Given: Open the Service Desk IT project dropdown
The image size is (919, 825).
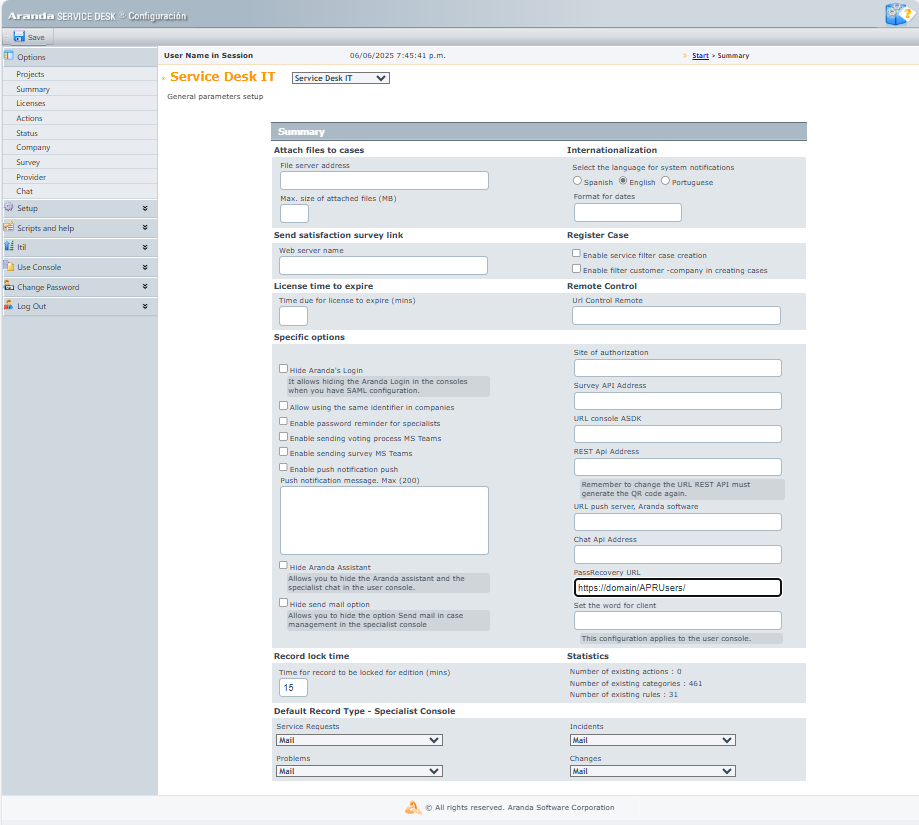Looking at the screenshot, I should pos(341,78).
